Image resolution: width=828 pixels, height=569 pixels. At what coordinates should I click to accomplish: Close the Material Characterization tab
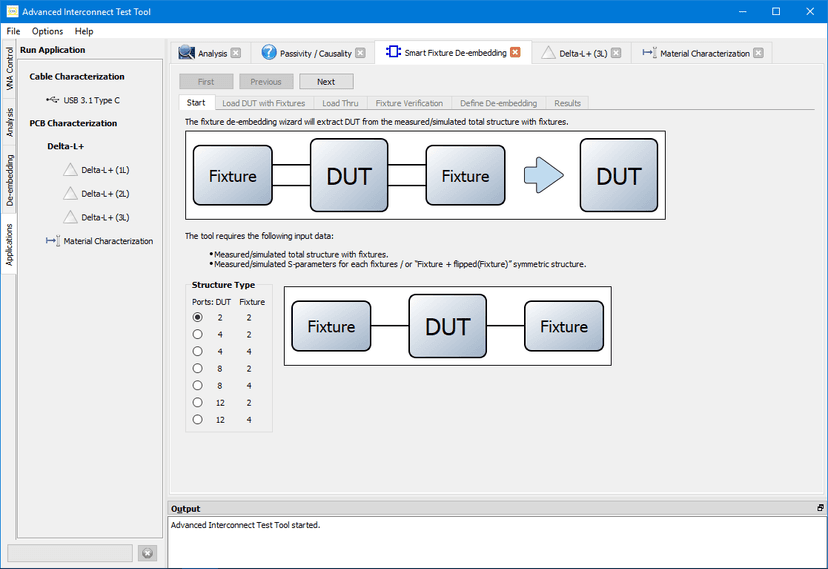pos(758,53)
